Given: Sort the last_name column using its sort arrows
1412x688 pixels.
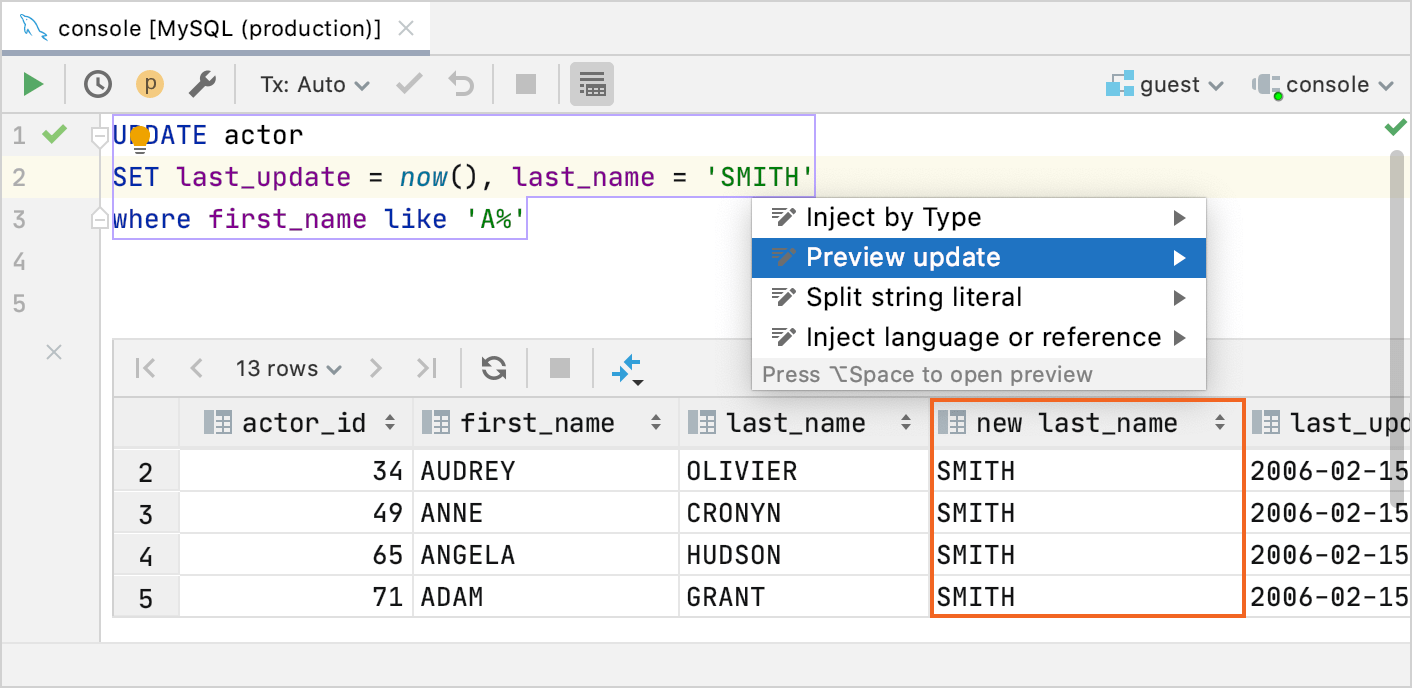Looking at the screenshot, I should [906, 423].
